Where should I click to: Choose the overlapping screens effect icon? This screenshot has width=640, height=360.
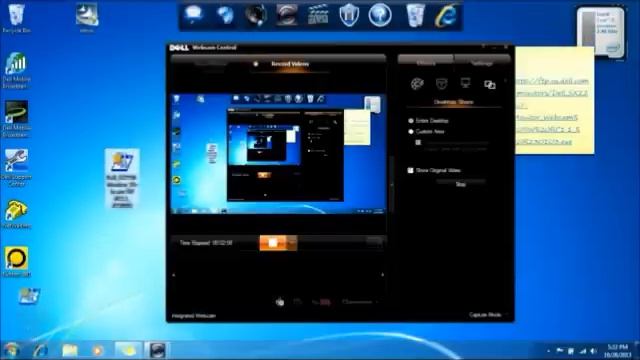(x=490, y=84)
